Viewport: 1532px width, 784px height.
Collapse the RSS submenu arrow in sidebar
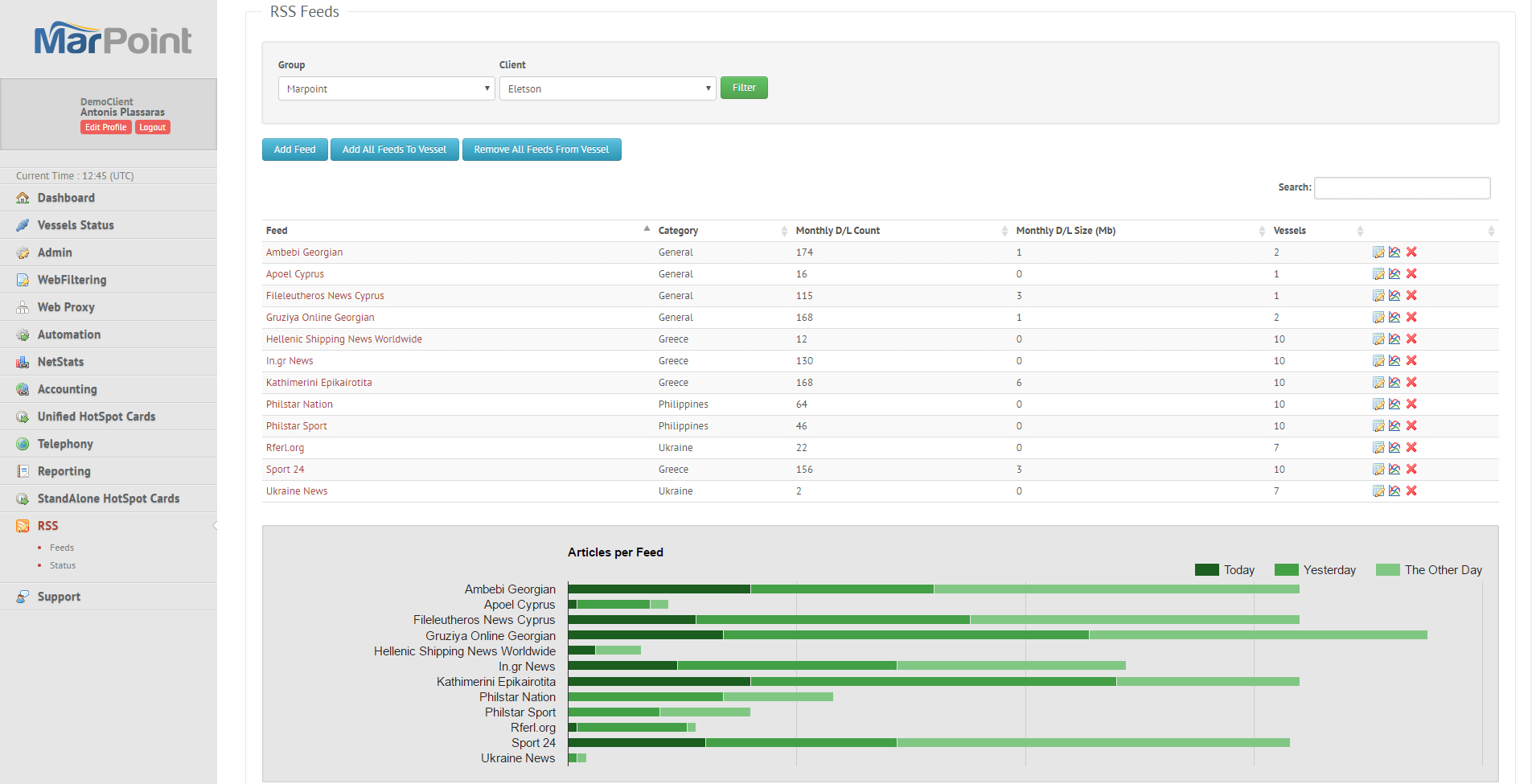click(x=214, y=526)
